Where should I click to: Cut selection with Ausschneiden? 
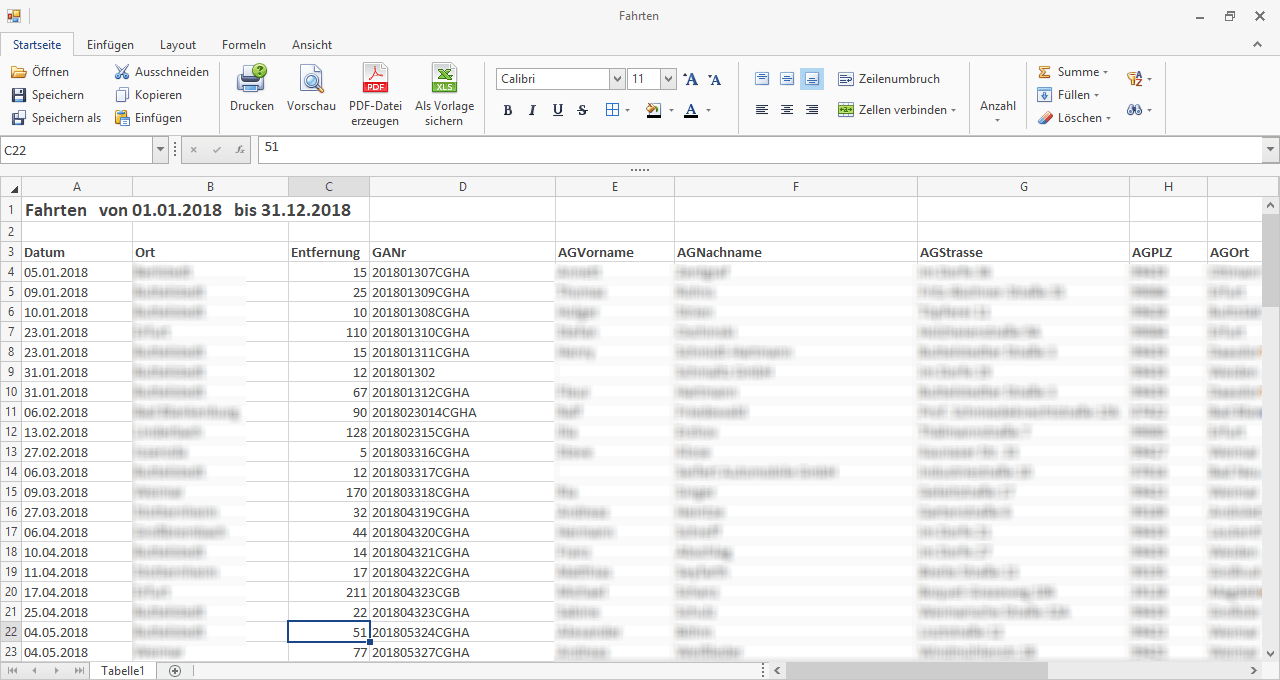[161, 72]
